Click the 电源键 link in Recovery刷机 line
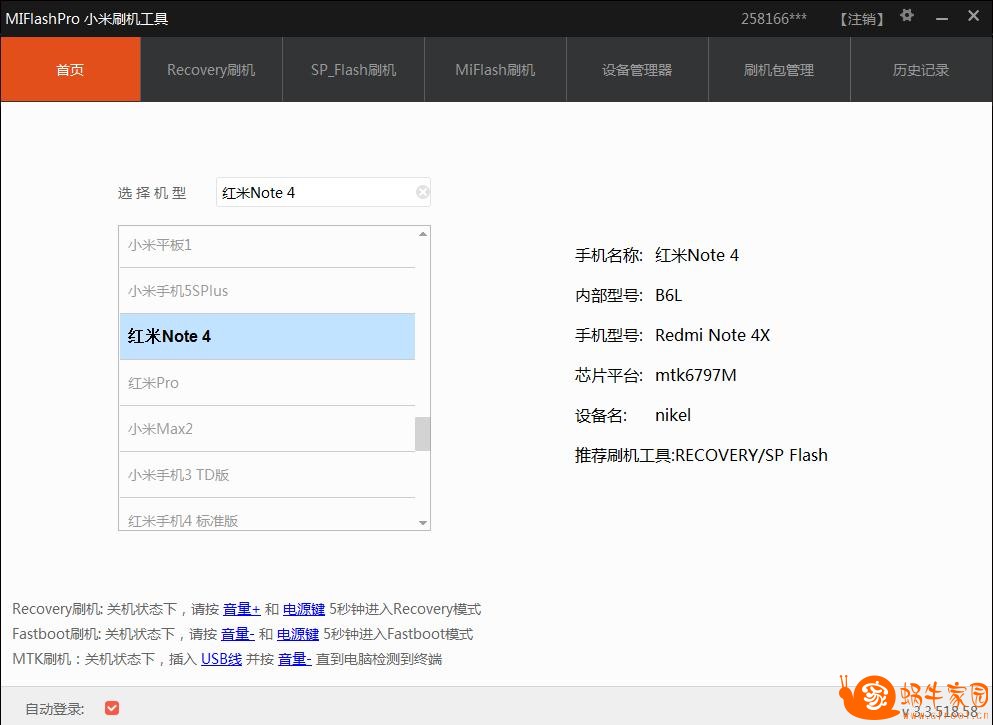 (303, 609)
